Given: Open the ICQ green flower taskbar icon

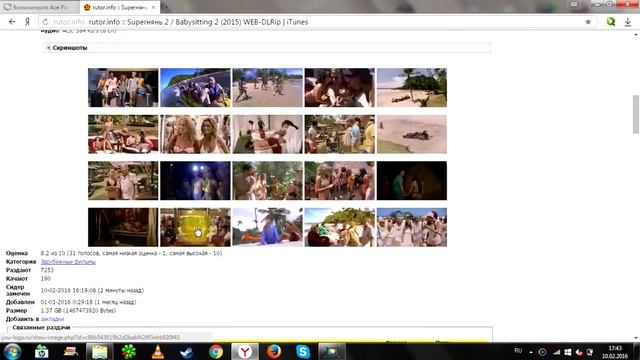Looking at the screenshot, I should pyautogui.click(x=129, y=351).
